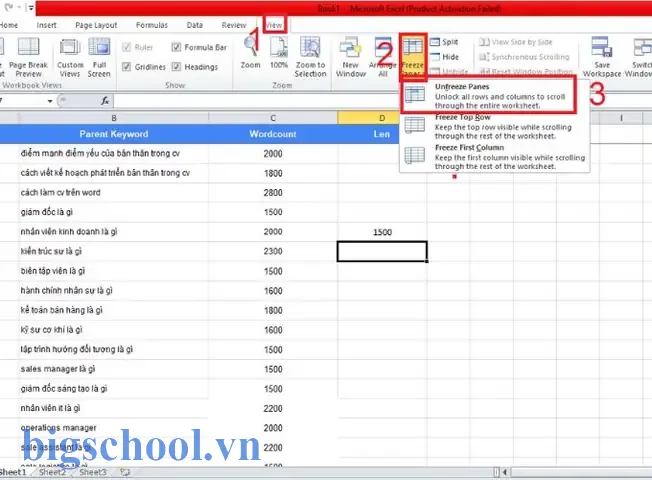652x480 pixels.
Task: Select cell 'nhân viên it là gì'
Action: (114, 408)
